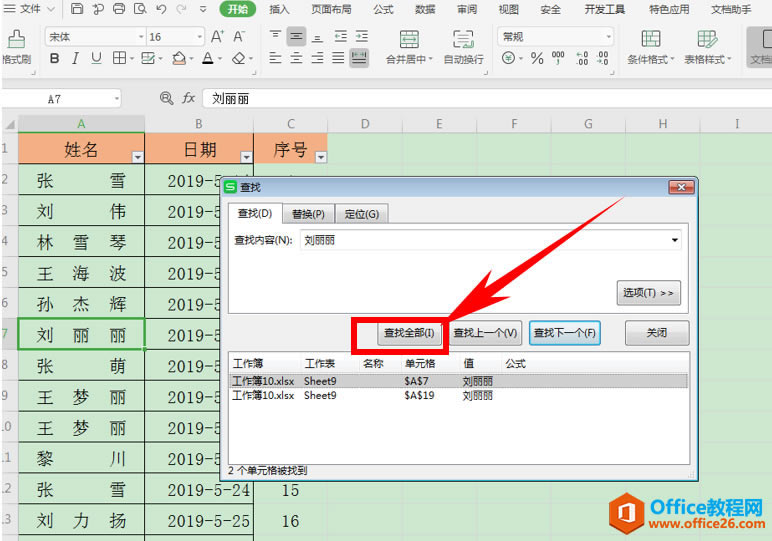Click the currency format icon

pos(509,59)
